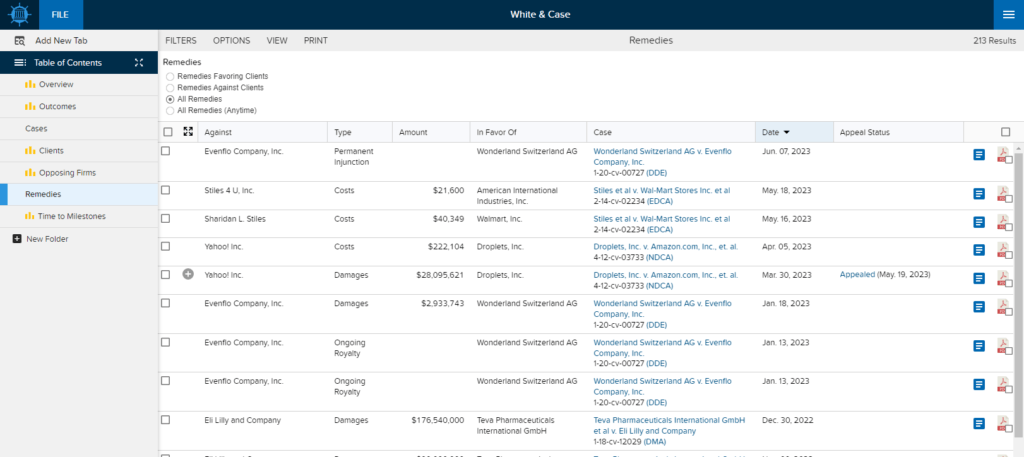Click the Appealed status link
The image size is (1024, 457).
857,275
